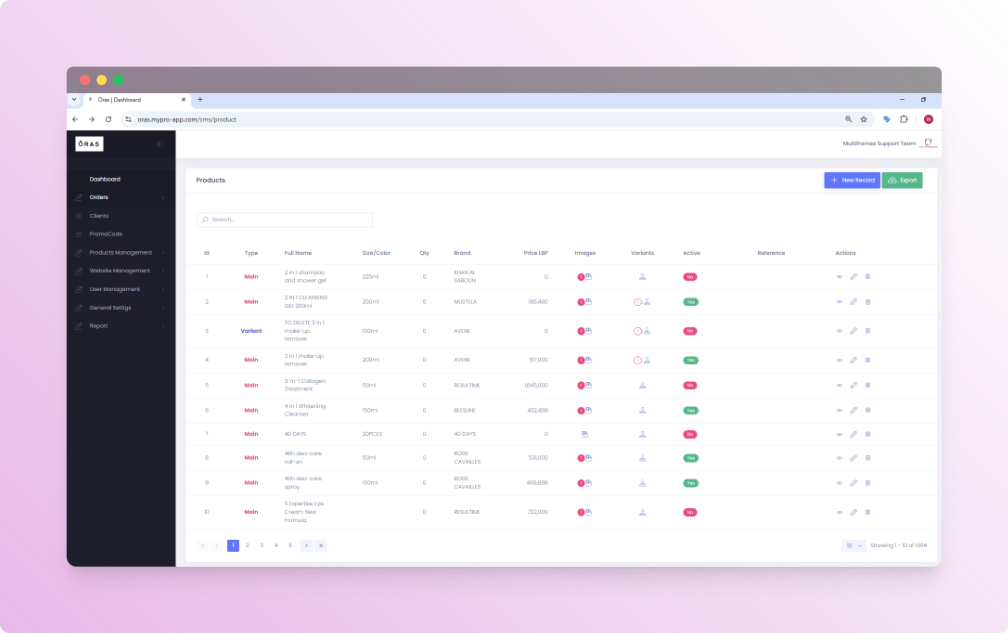Open the eye preview icon for product 1
Image resolution: width=1008 pixels, height=633 pixels.
coord(839,277)
